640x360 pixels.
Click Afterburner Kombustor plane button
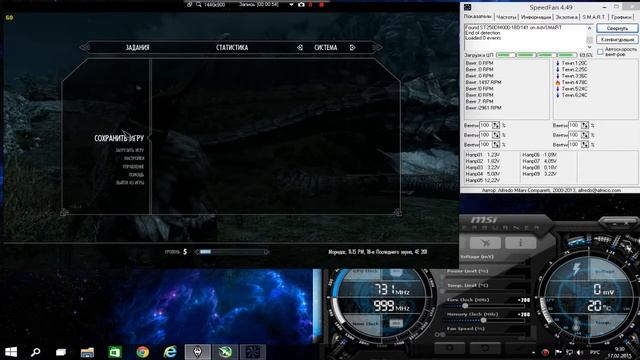coord(485,243)
